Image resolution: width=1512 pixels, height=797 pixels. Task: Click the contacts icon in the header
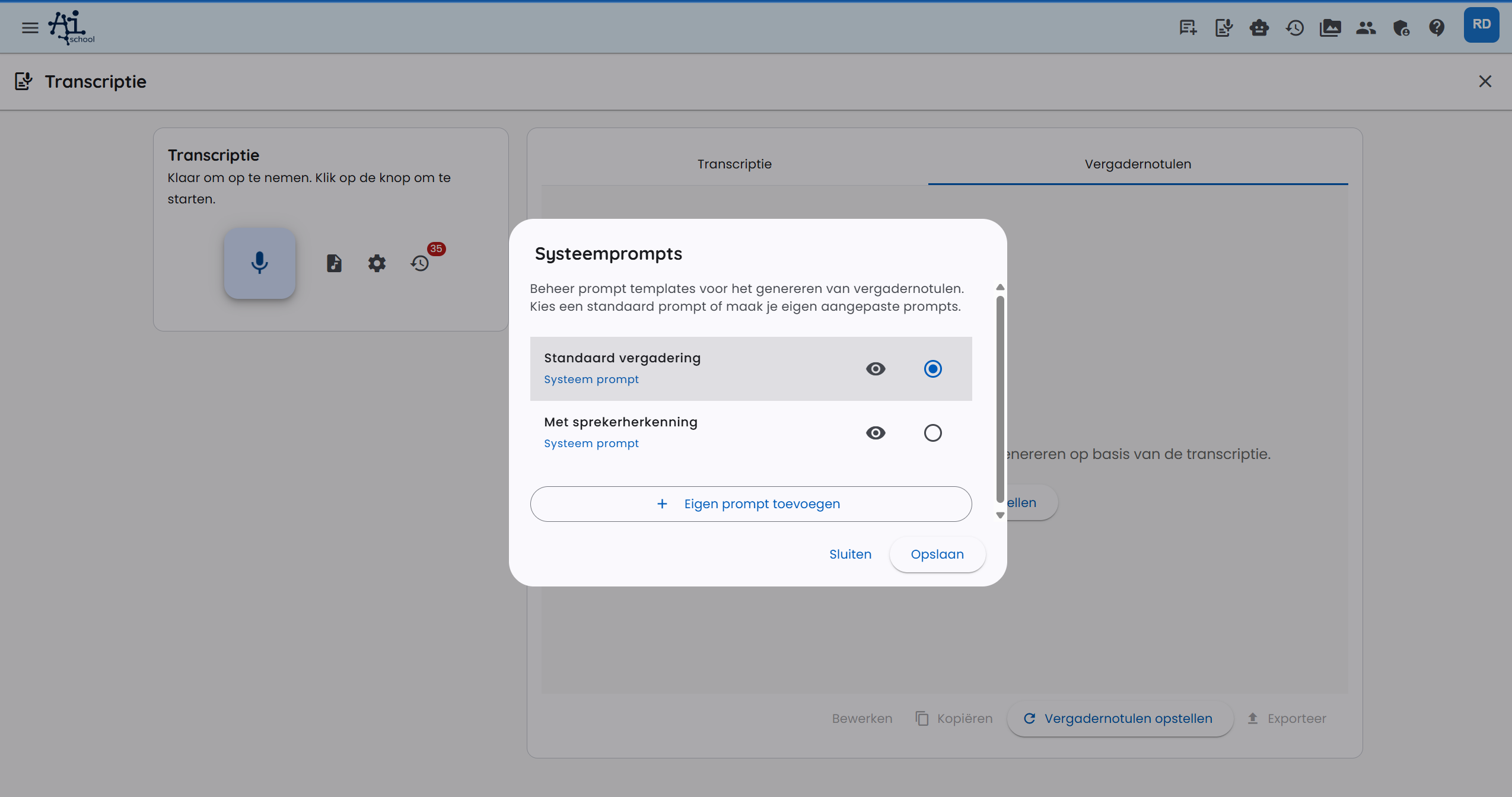[x=1365, y=27]
